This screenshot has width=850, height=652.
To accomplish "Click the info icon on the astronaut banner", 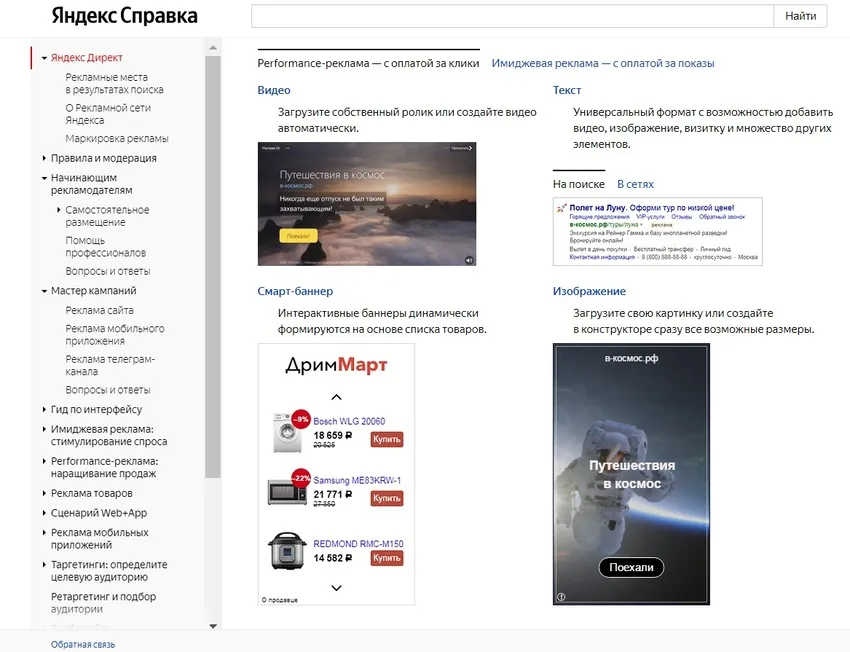I will tap(559, 597).
